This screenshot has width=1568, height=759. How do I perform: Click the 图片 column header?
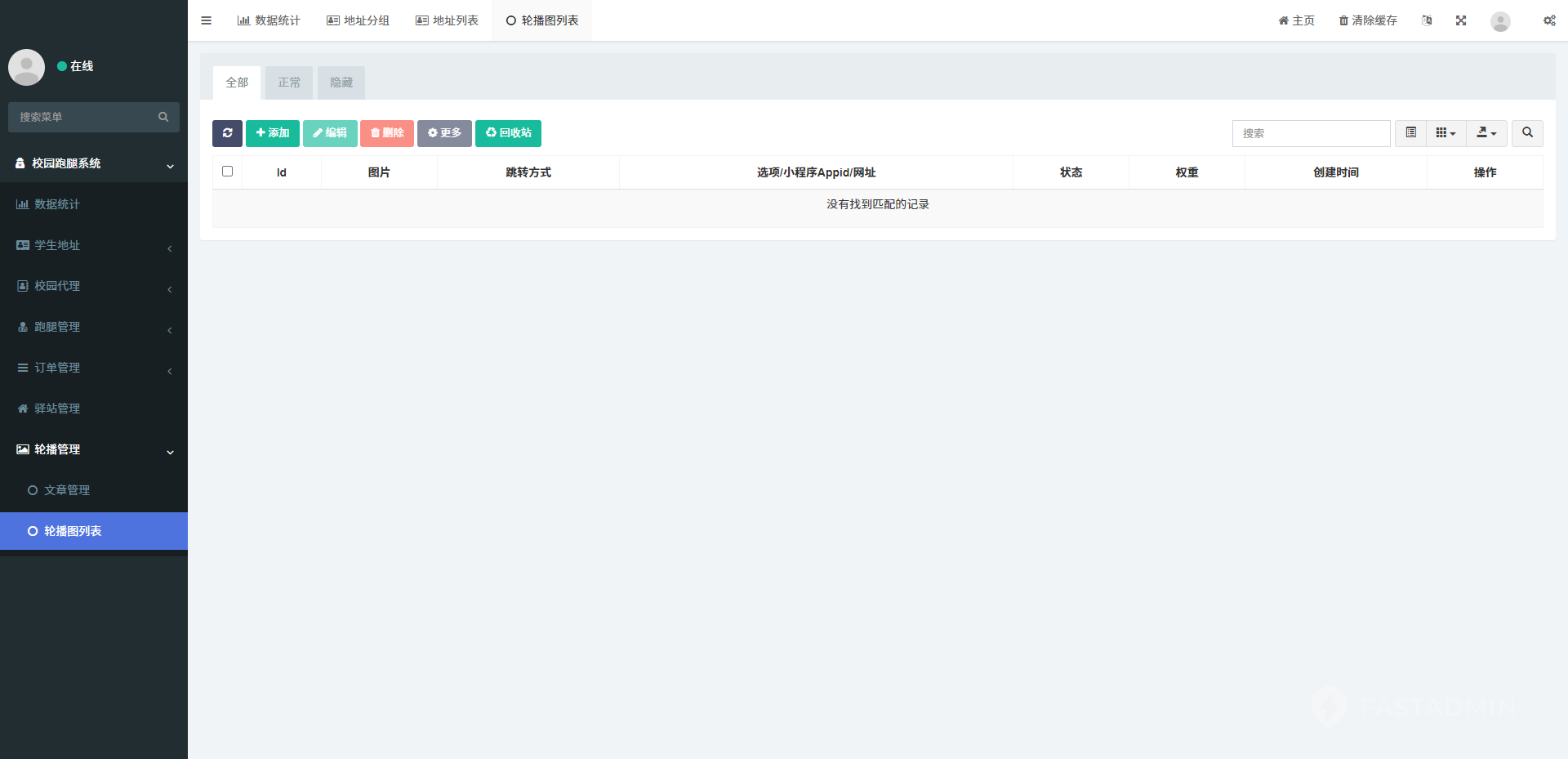(x=379, y=172)
